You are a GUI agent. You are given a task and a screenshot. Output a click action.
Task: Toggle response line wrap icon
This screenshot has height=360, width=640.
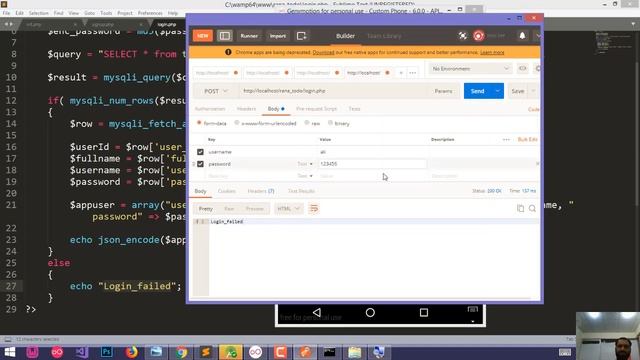(313, 209)
